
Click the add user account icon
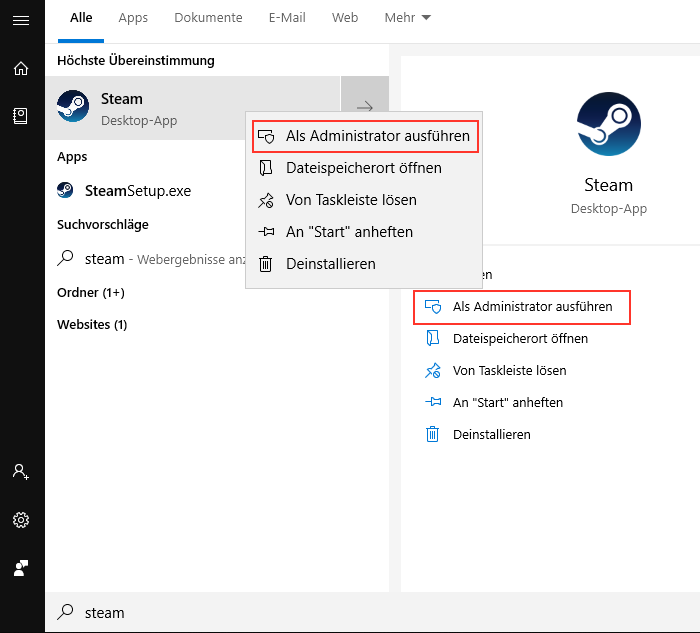coord(21,472)
